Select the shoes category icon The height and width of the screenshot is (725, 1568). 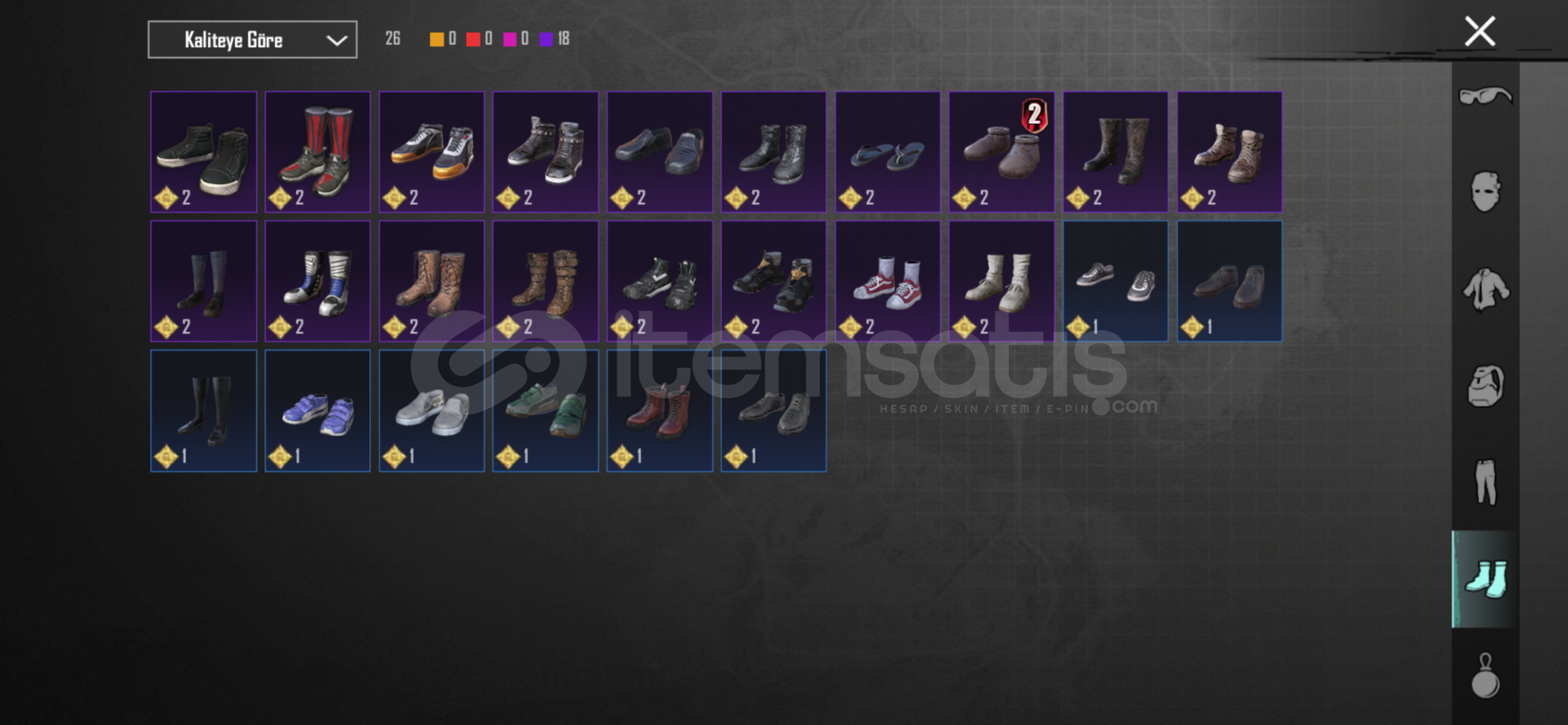[1485, 579]
